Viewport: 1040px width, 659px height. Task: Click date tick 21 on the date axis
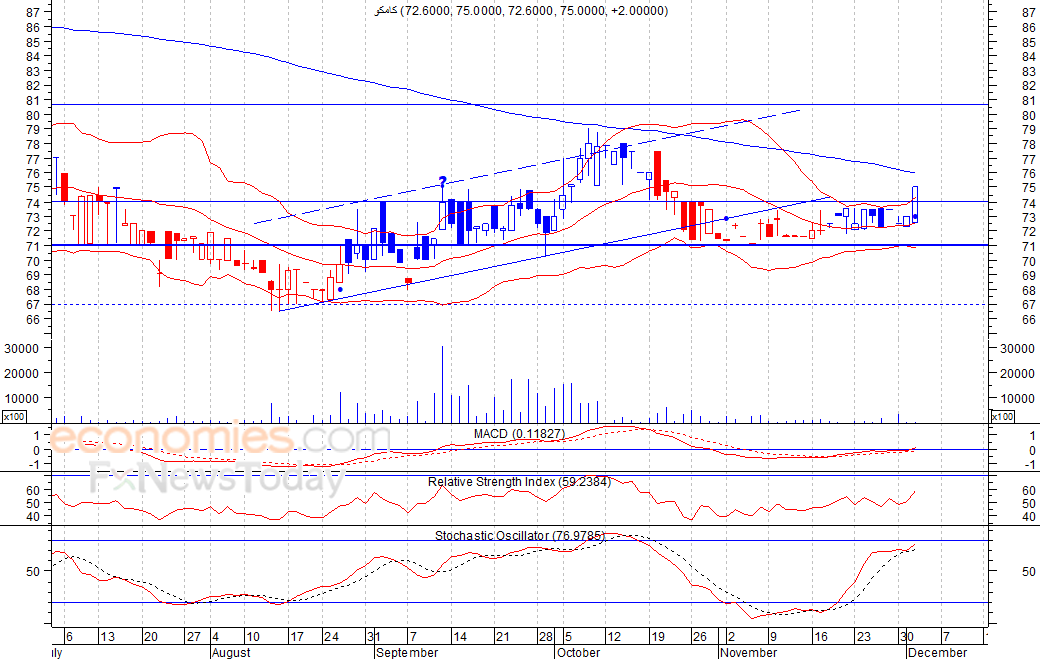[x=503, y=636]
